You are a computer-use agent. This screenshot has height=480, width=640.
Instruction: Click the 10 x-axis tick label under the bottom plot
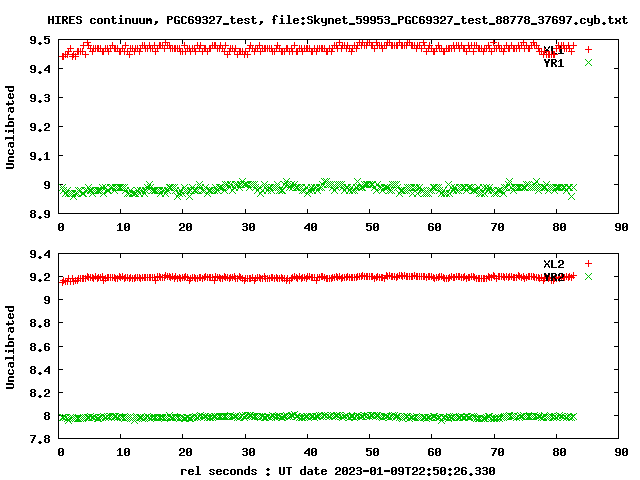[x=123, y=452]
